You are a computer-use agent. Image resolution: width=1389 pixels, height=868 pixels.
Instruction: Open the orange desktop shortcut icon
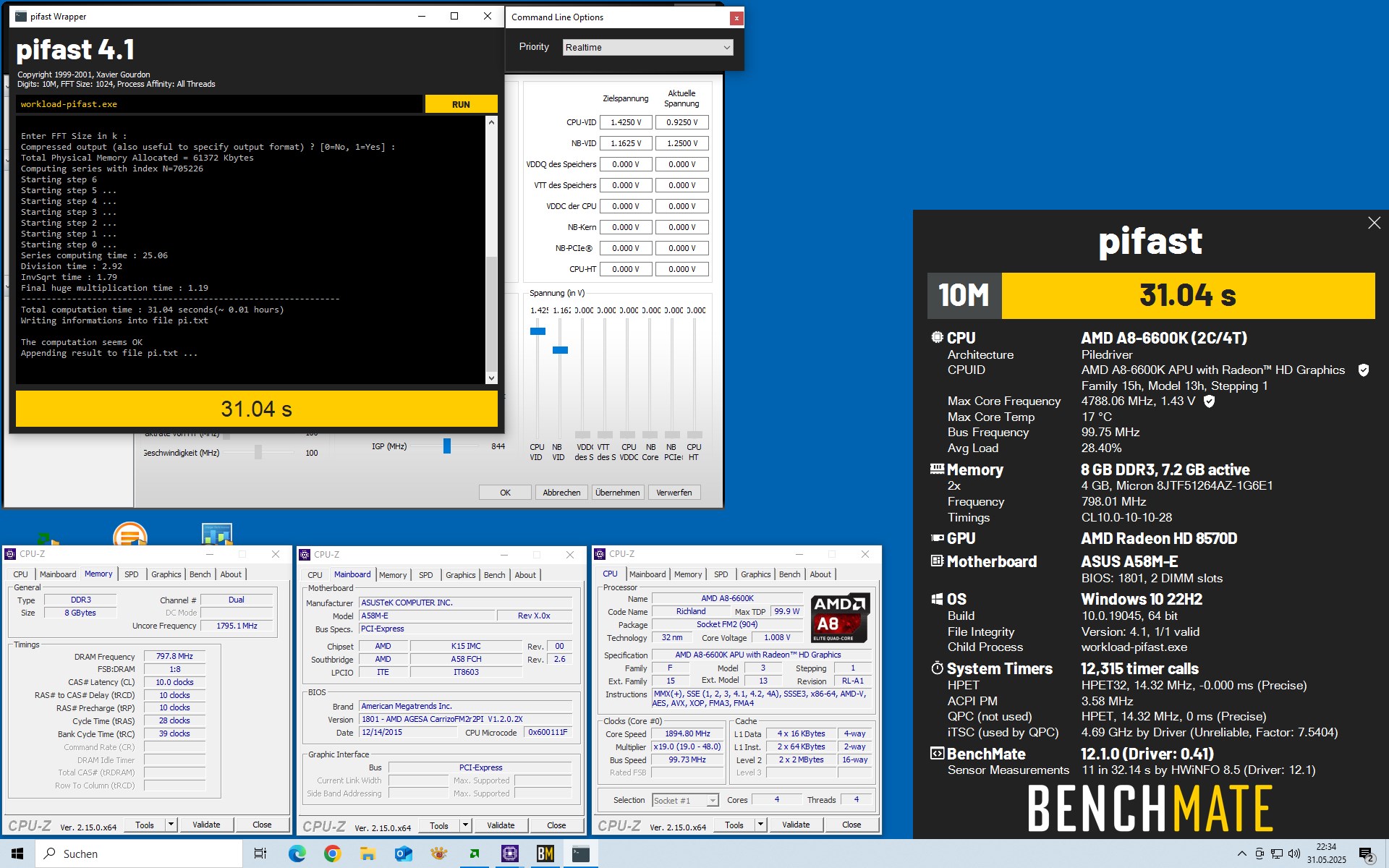pyautogui.click(x=130, y=534)
